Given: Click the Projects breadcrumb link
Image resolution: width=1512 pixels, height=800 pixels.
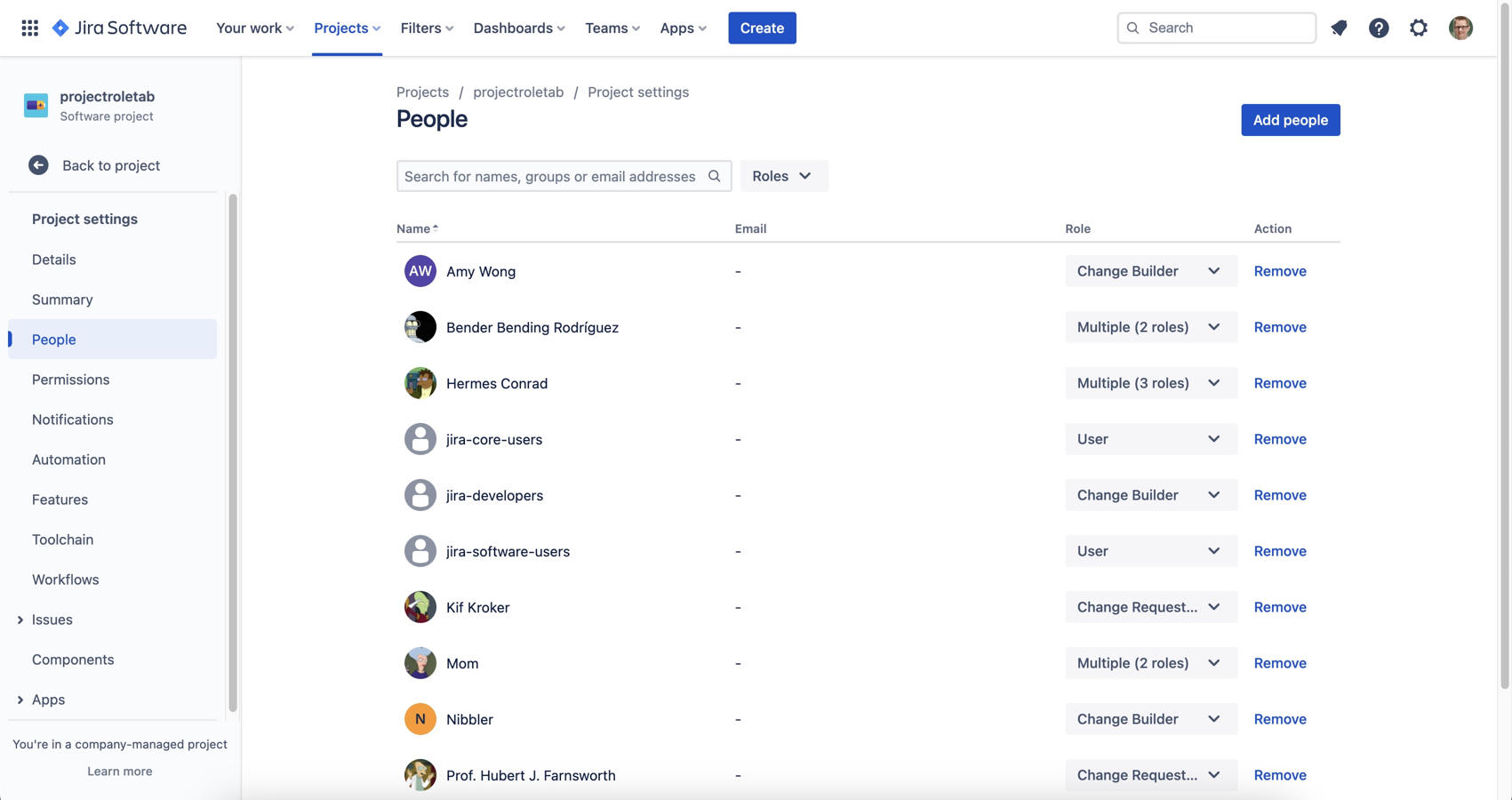Looking at the screenshot, I should pos(422,92).
